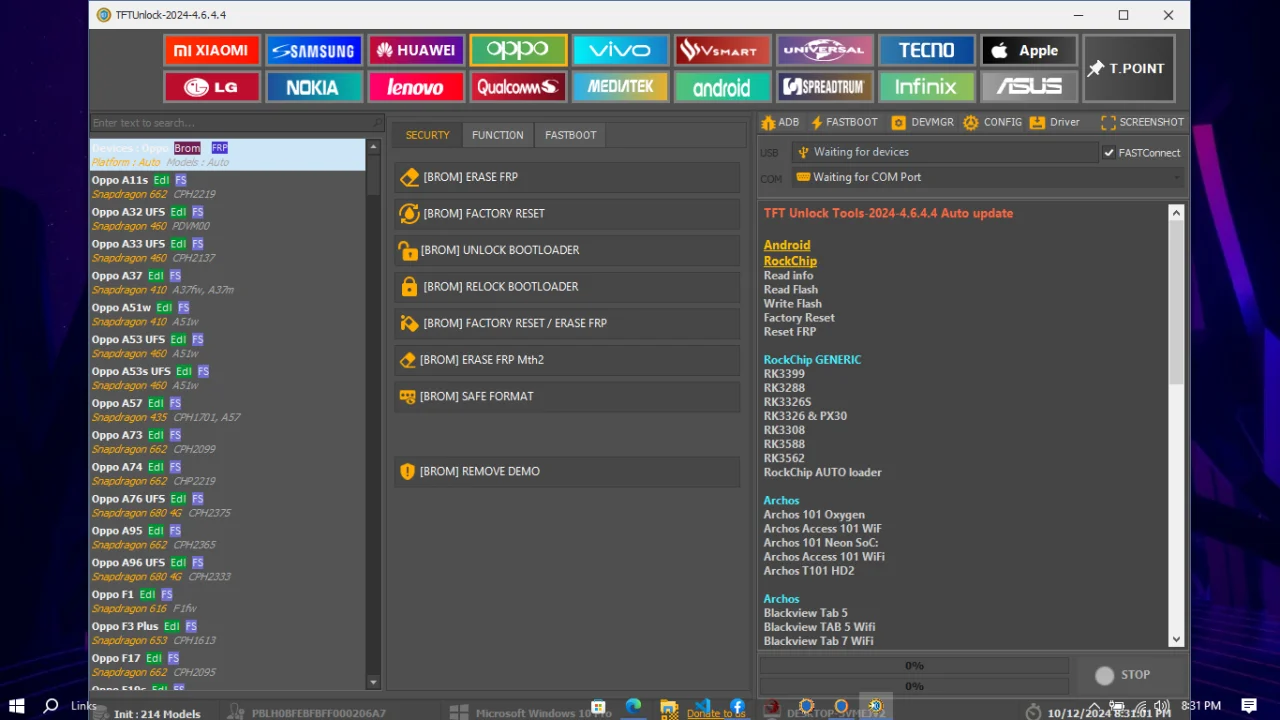Choose the Spreadtrum chipset logo
This screenshot has height=720, width=1280.
[x=824, y=87]
